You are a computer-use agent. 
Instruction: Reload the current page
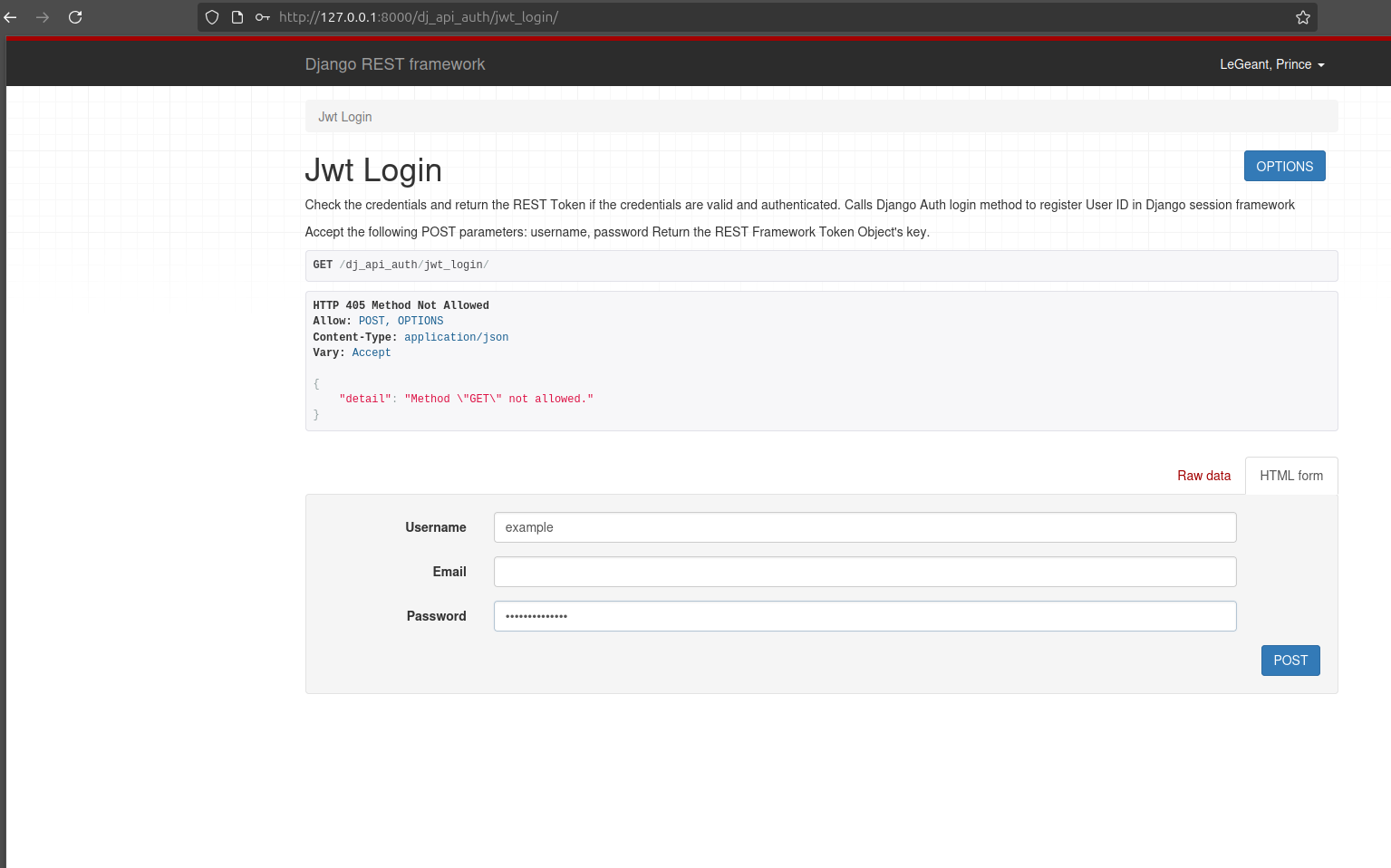pos(75,16)
